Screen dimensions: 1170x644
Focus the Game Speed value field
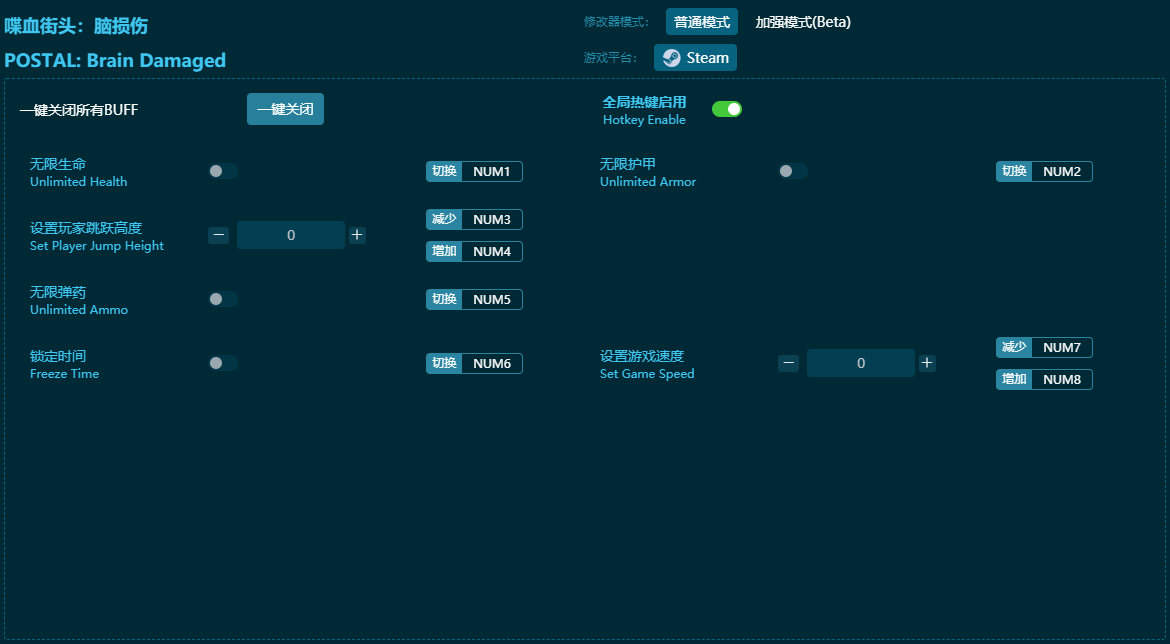click(x=860, y=363)
